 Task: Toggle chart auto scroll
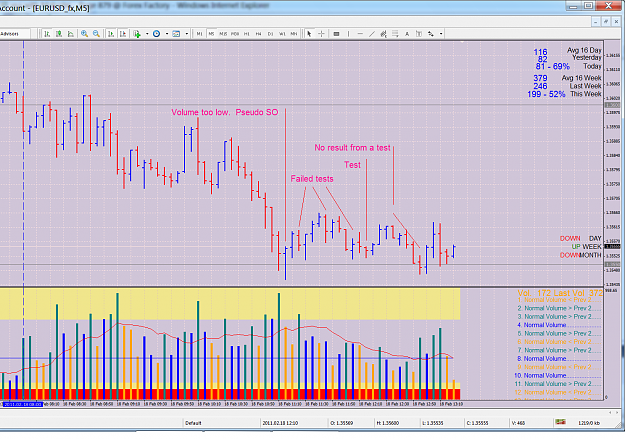(x=111, y=34)
